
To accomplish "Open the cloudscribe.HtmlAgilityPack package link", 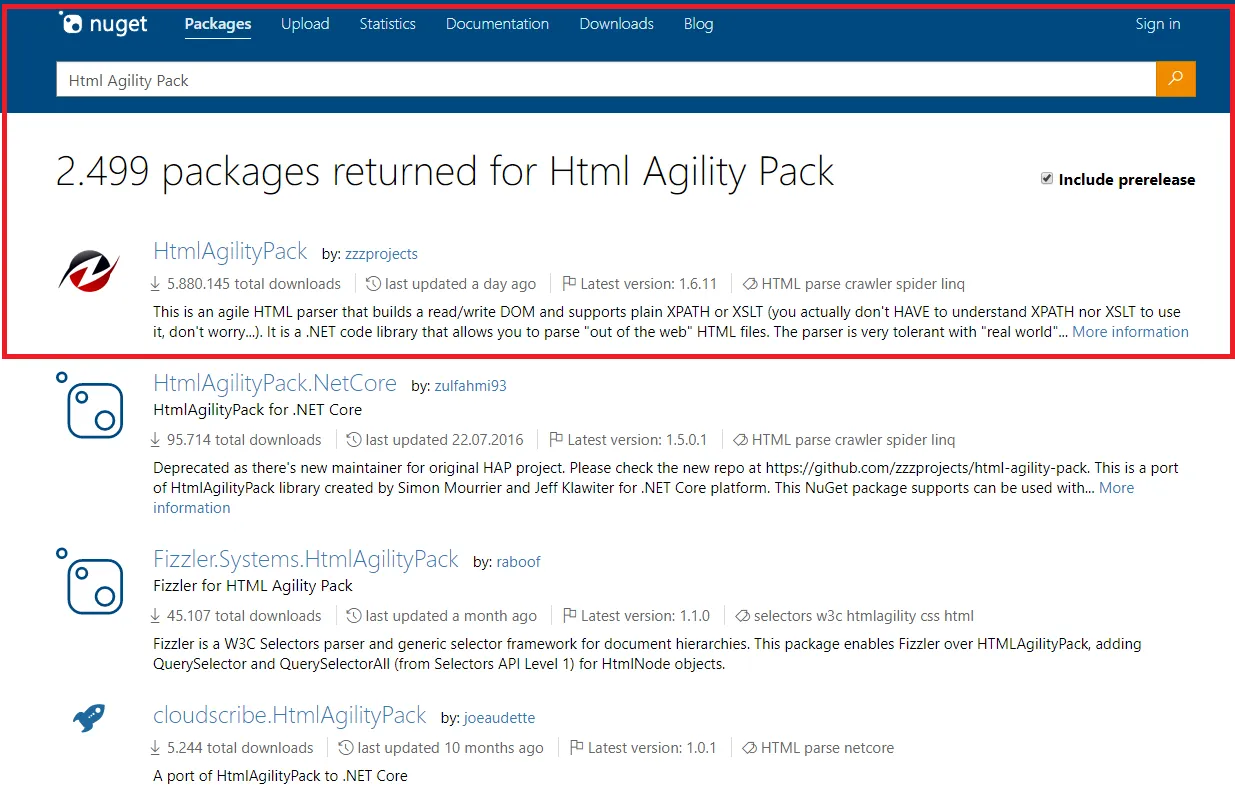I will [290, 716].
